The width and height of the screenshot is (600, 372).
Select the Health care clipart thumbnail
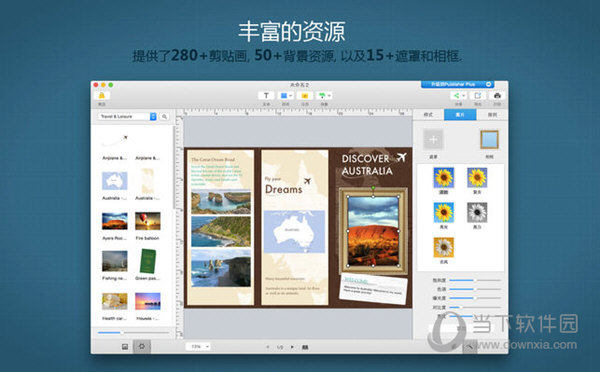coord(114,301)
